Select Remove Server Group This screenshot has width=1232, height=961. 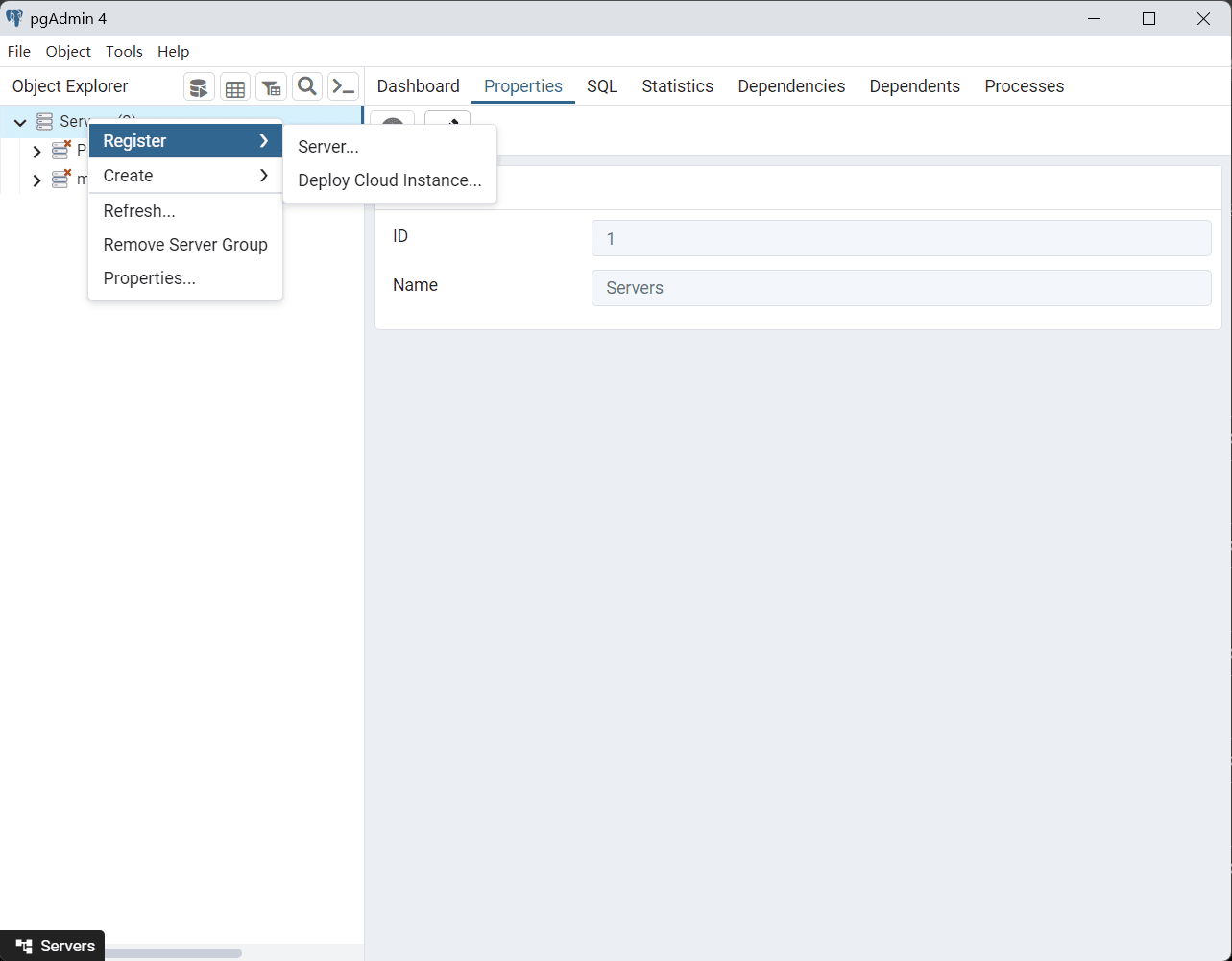click(x=185, y=245)
